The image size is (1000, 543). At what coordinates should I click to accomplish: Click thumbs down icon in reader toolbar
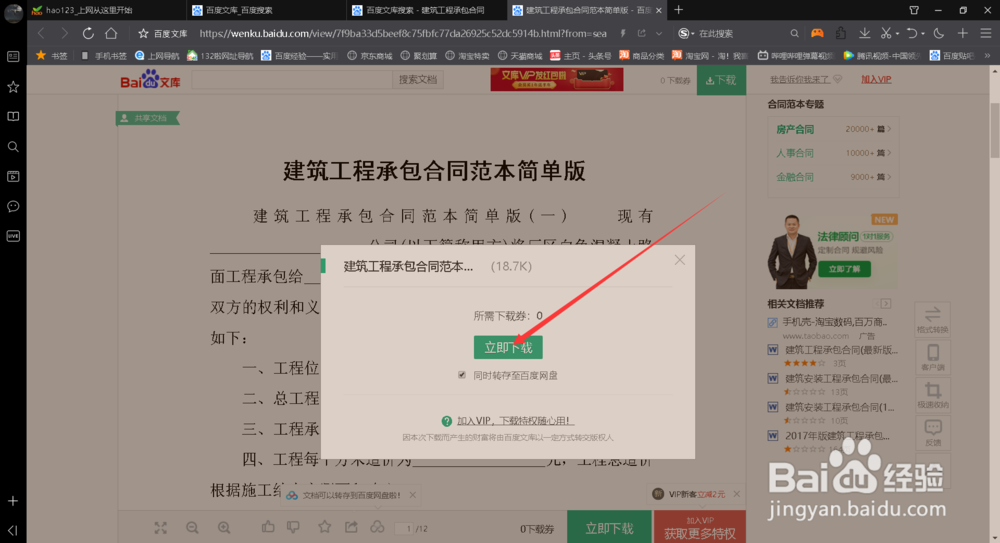(293, 527)
